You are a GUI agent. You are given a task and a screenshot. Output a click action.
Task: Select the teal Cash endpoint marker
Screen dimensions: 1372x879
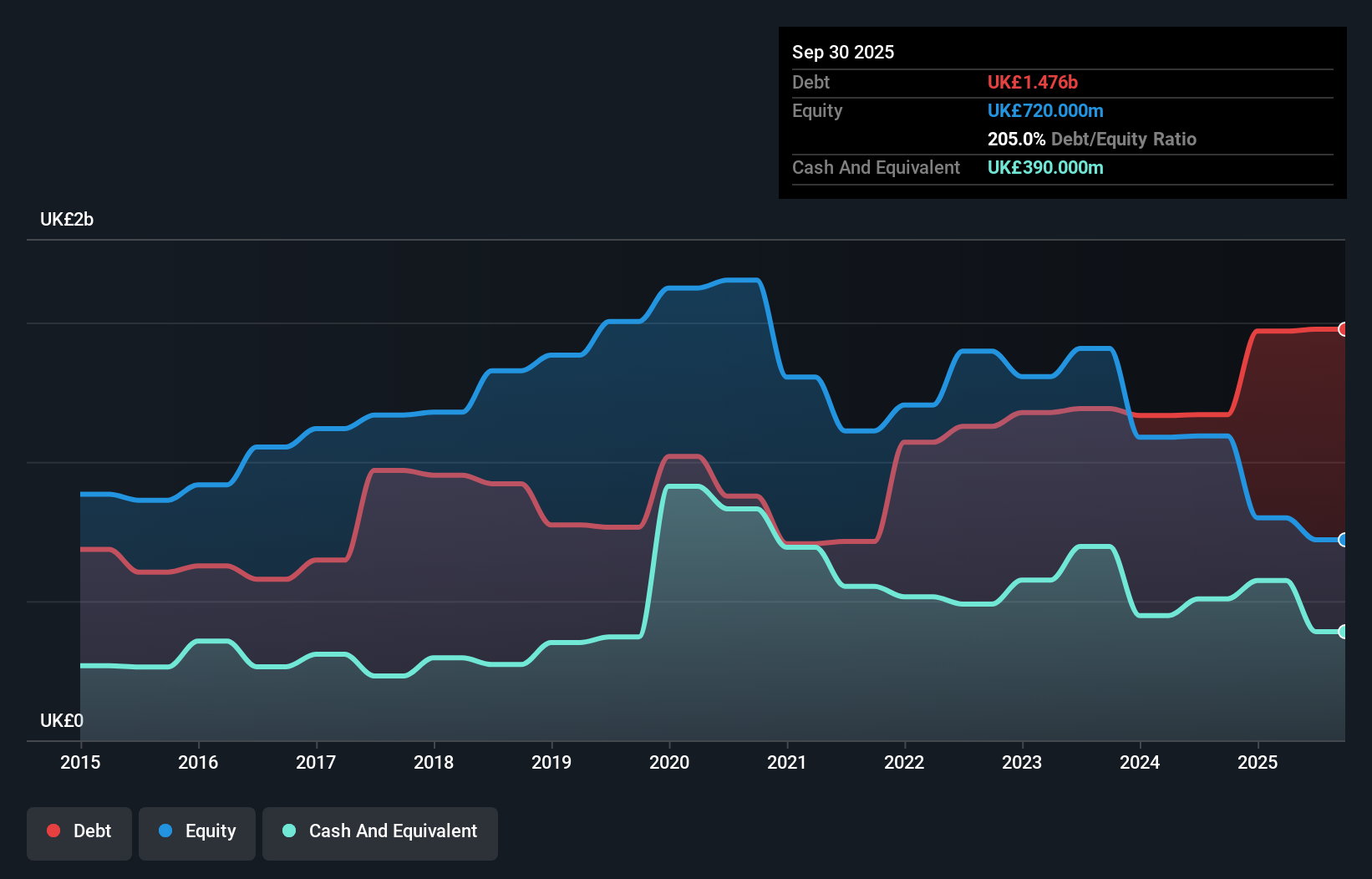pyautogui.click(x=1344, y=632)
